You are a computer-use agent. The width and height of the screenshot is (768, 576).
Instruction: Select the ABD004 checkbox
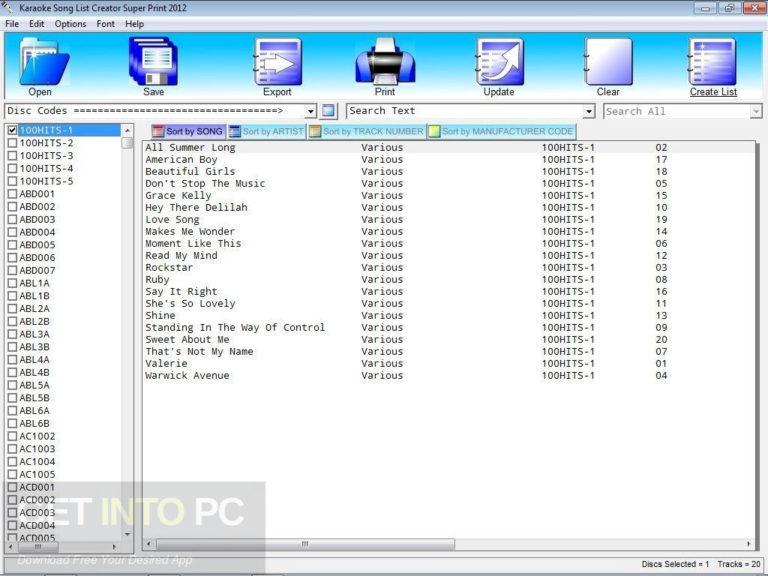click(x=13, y=232)
